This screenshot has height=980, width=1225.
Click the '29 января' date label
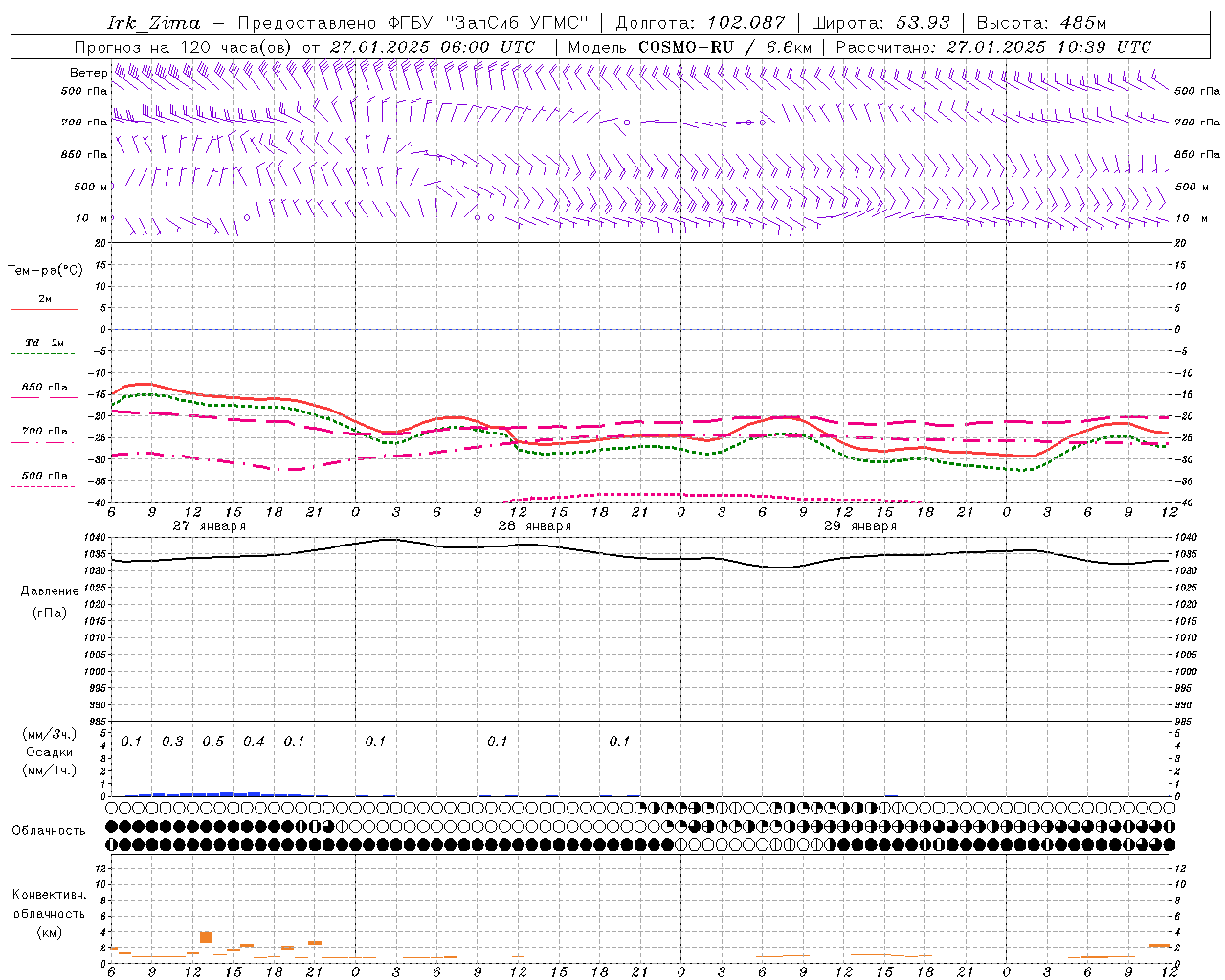pos(860,526)
